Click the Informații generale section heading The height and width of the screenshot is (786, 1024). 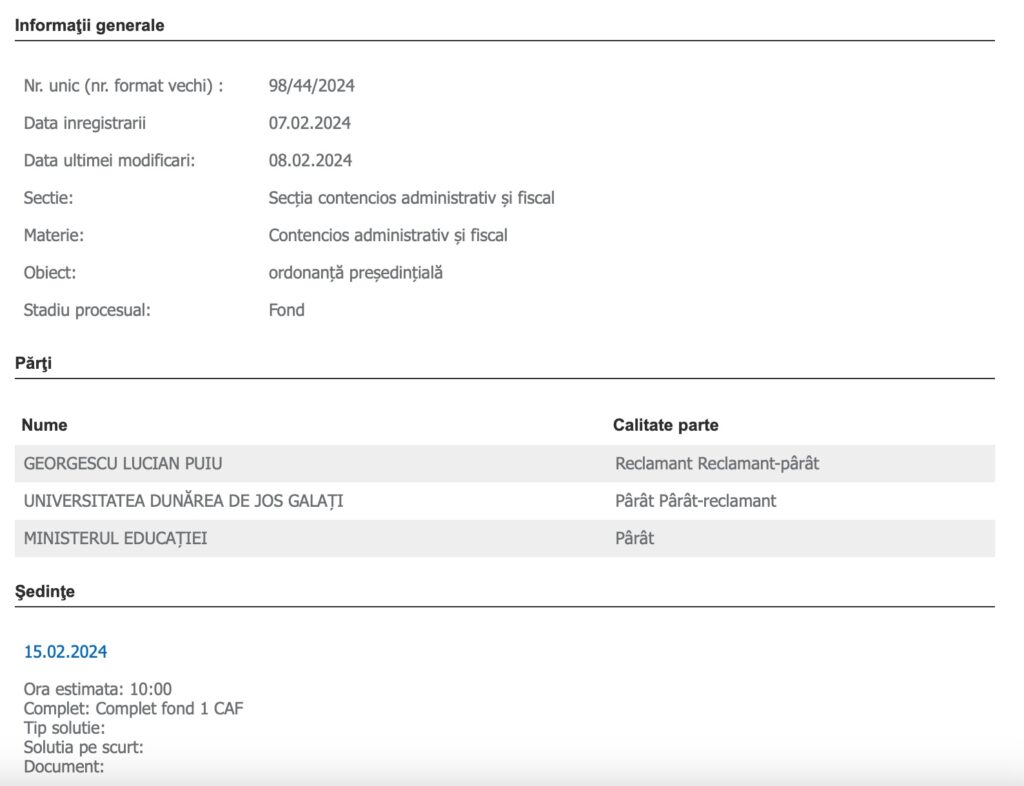[89, 26]
